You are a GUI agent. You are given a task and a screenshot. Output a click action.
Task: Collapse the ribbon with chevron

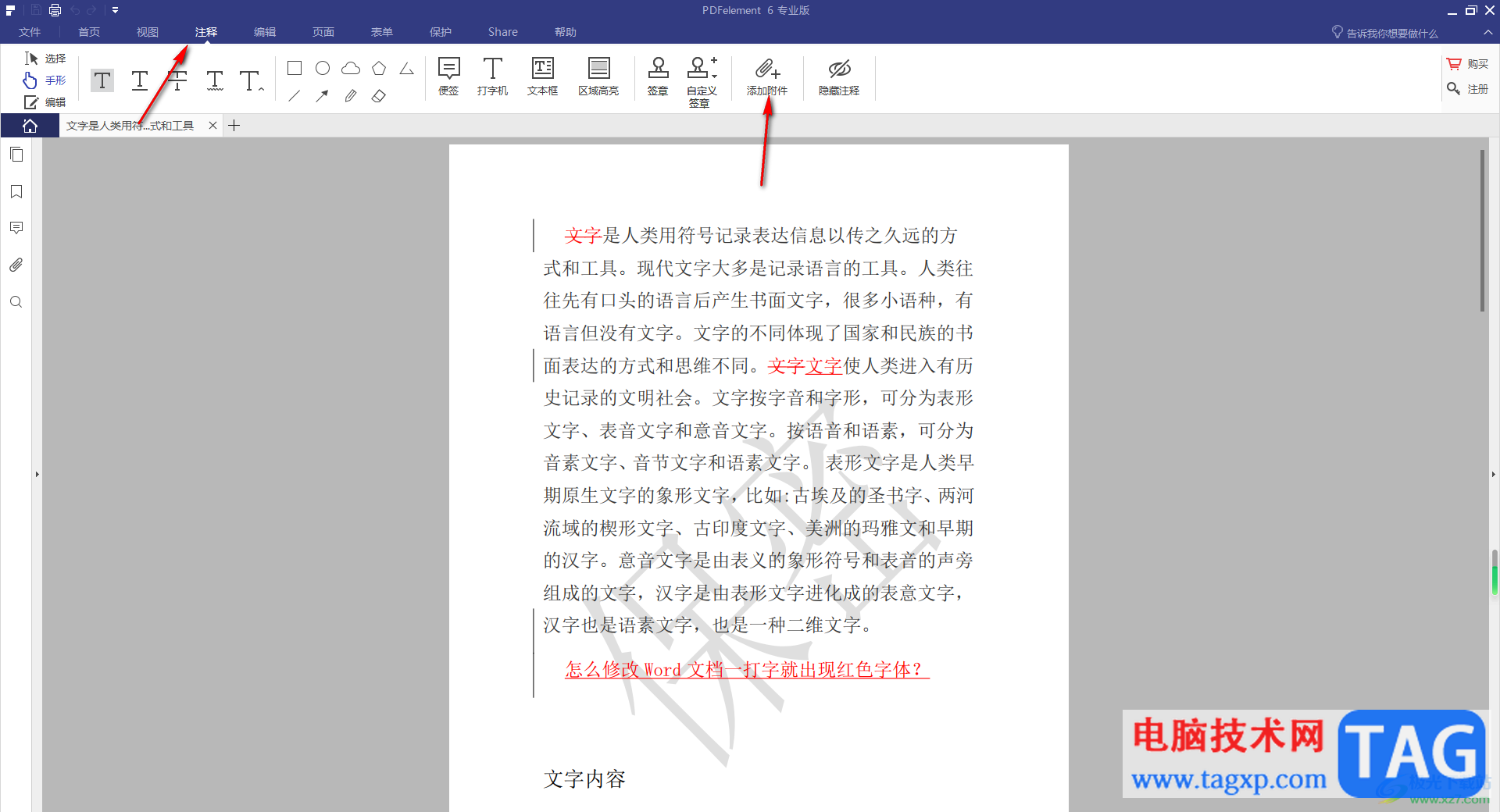pyautogui.click(x=1487, y=32)
